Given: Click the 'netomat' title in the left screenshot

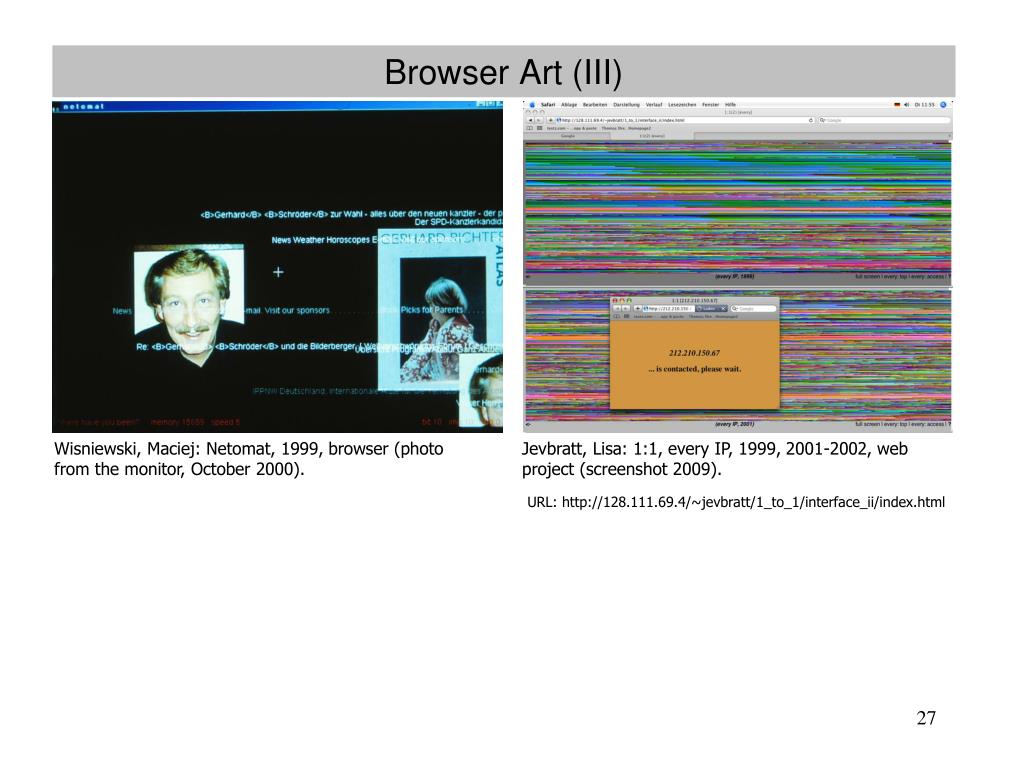Looking at the screenshot, I should [84, 106].
